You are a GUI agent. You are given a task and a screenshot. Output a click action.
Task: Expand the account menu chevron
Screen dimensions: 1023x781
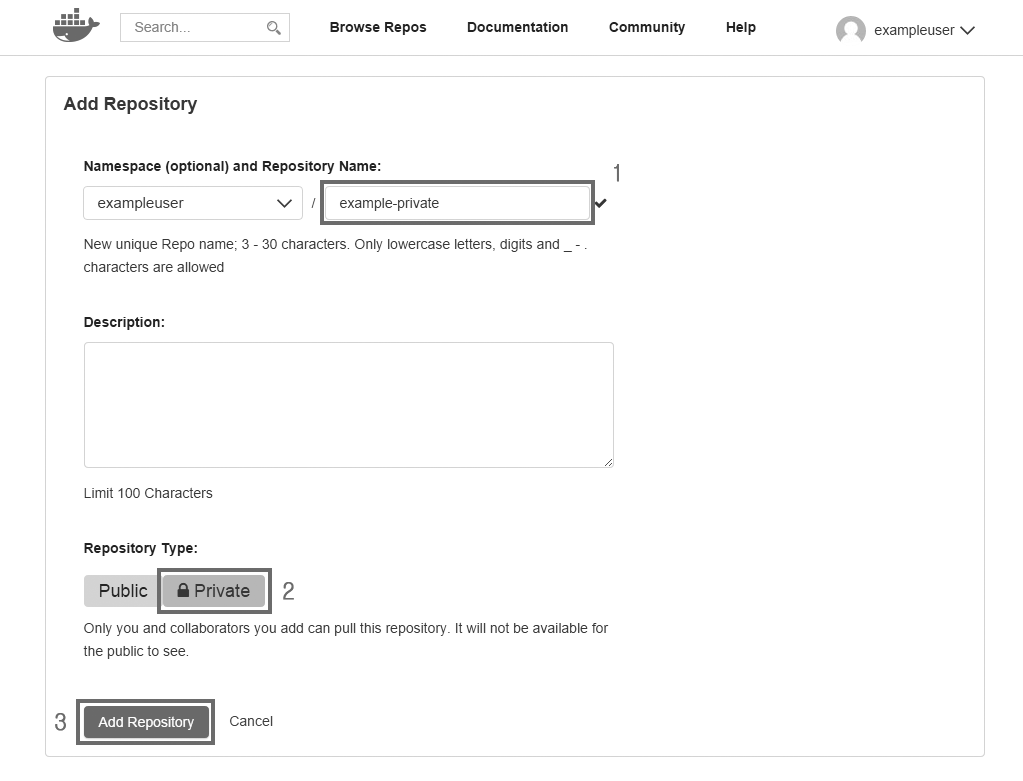(967, 30)
